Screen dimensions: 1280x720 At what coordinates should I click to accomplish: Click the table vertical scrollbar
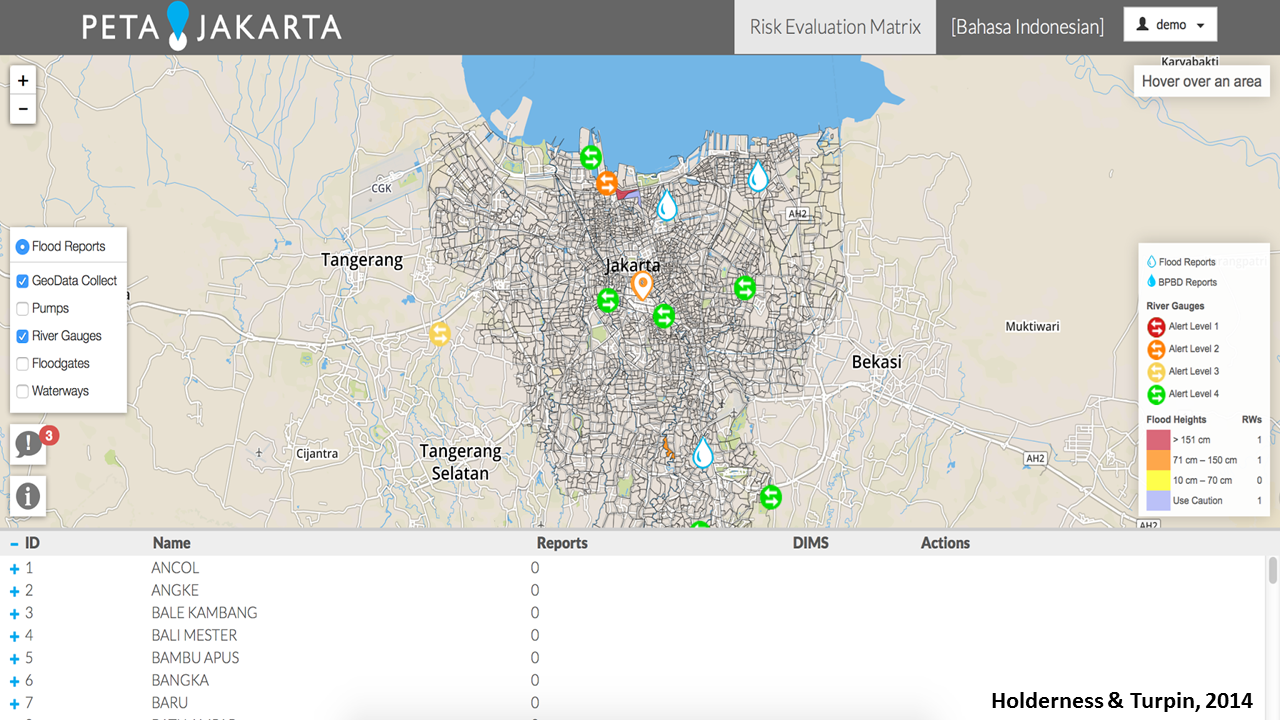[x=1273, y=570]
